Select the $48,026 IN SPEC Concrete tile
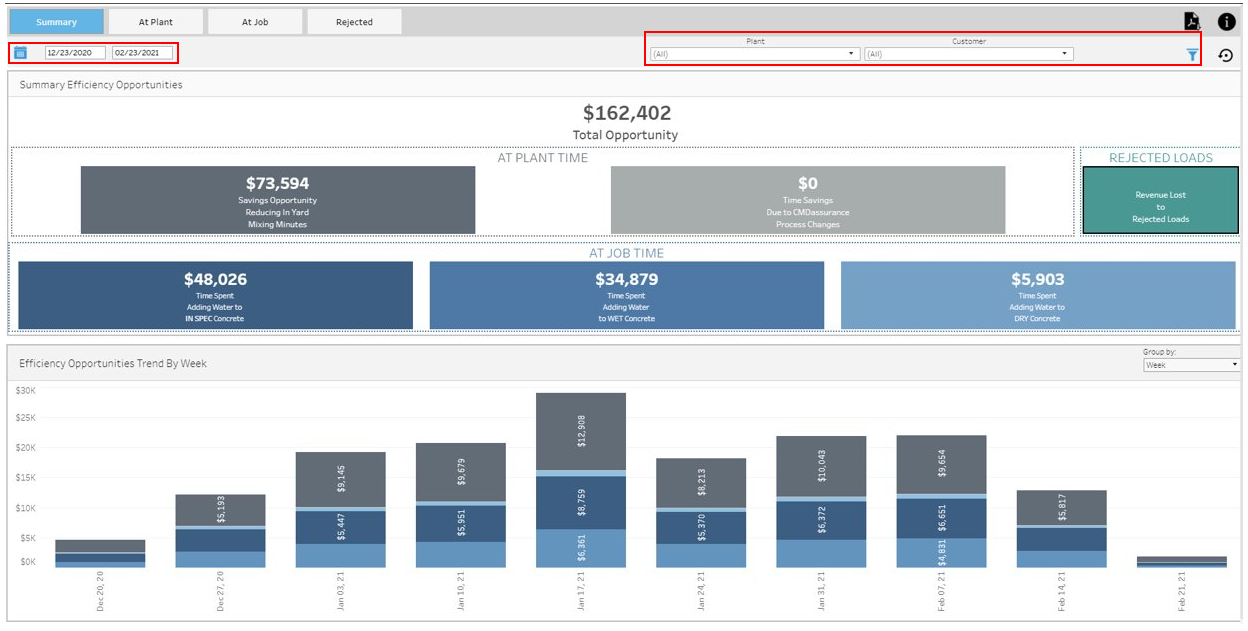 click(x=215, y=295)
